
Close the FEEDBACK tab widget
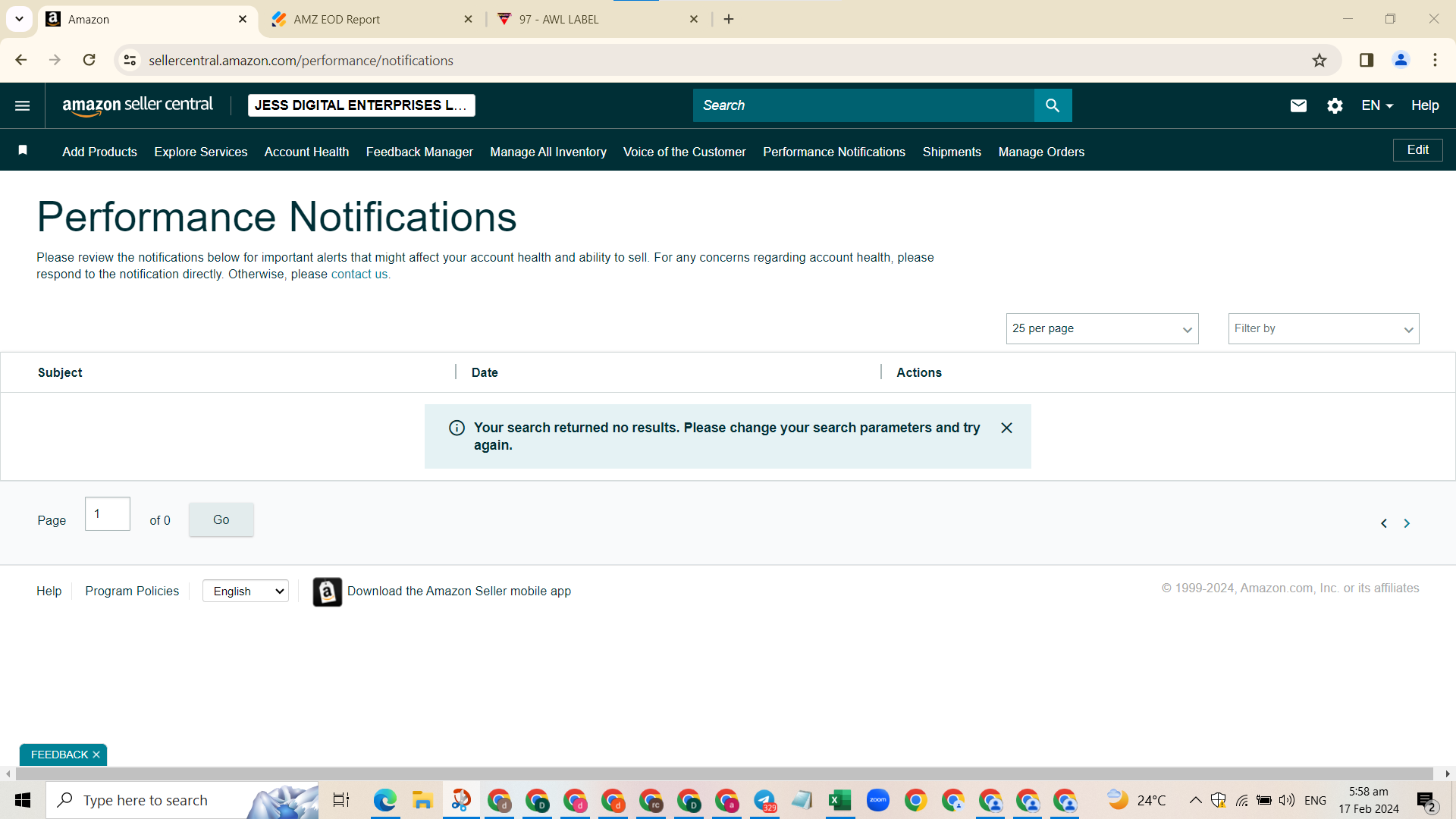(x=96, y=755)
